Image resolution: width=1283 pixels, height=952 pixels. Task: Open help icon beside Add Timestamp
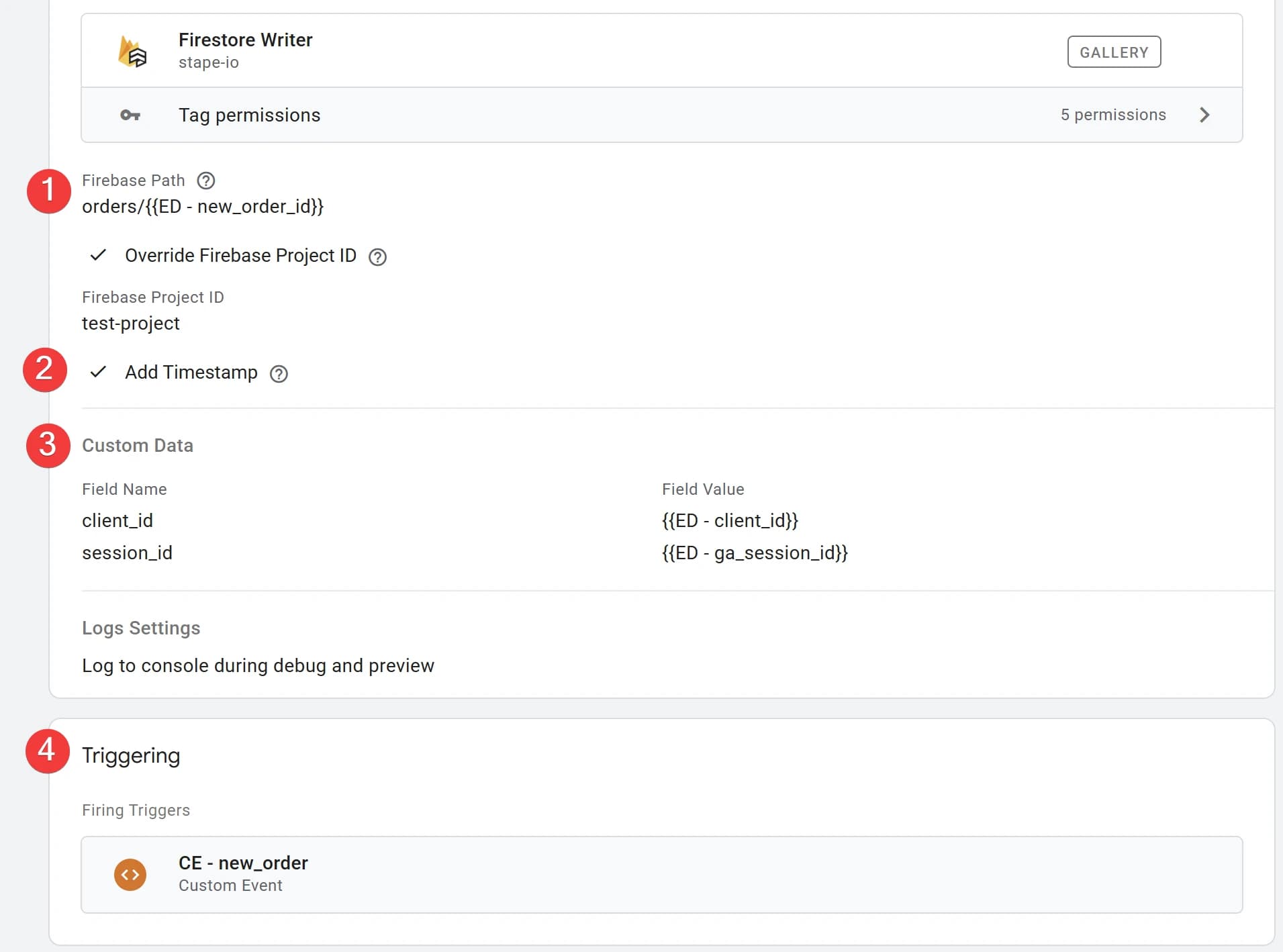tap(279, 373)
